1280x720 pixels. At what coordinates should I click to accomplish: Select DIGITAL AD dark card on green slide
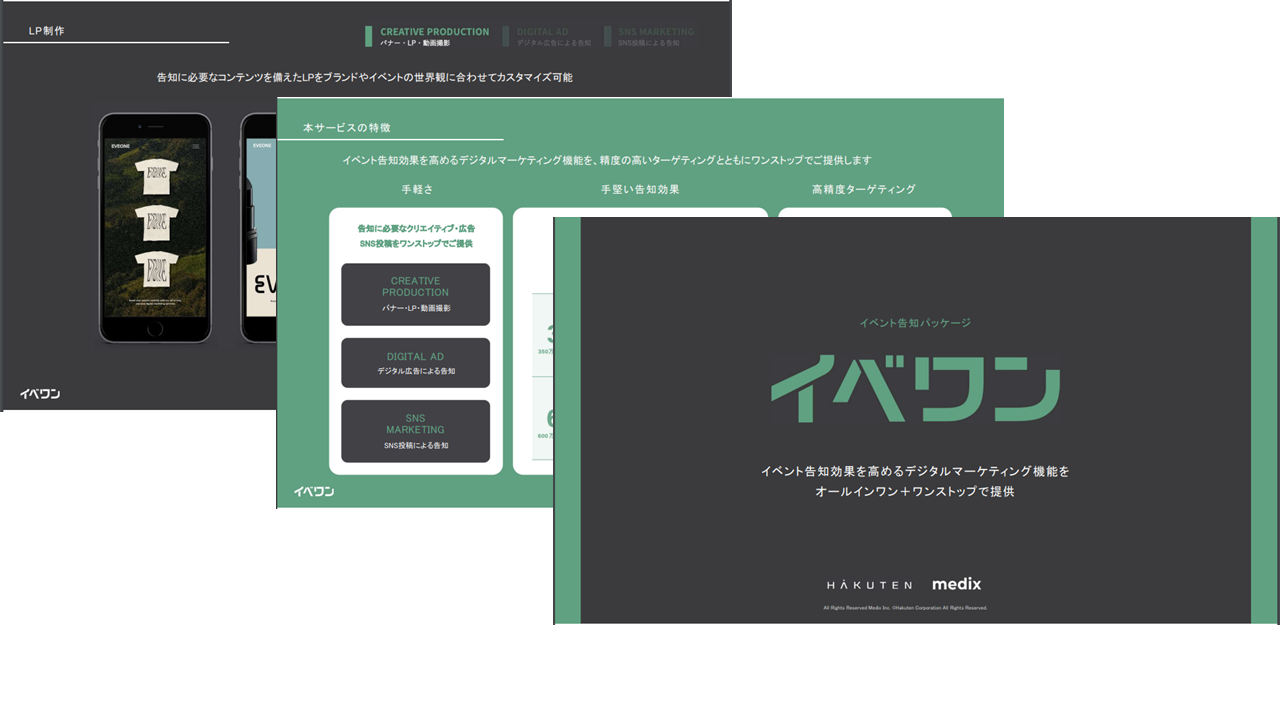click(x=415, y=363)
